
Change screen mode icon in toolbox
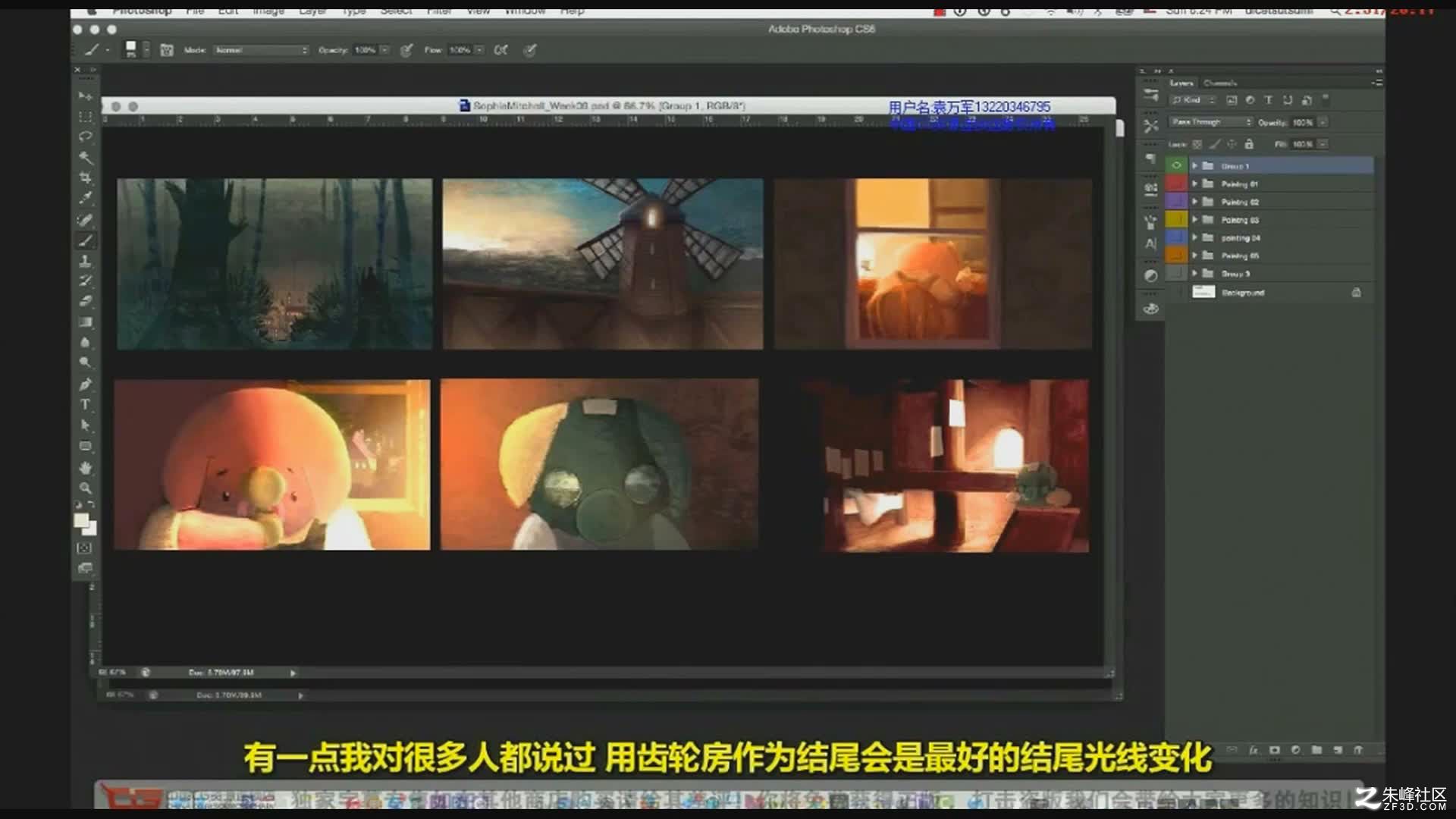click(85, 568)
